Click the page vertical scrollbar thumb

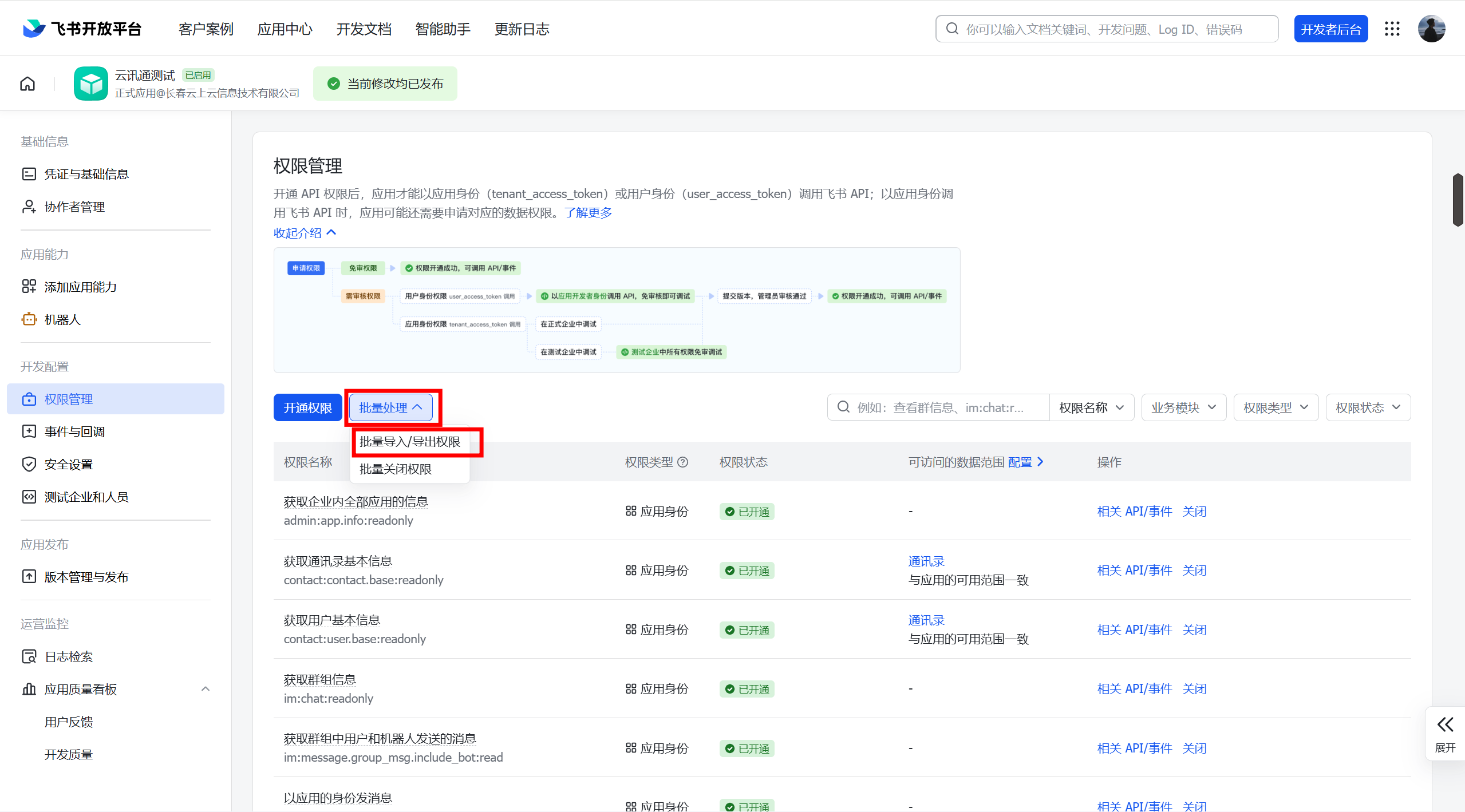click(x=1459, y=200)
